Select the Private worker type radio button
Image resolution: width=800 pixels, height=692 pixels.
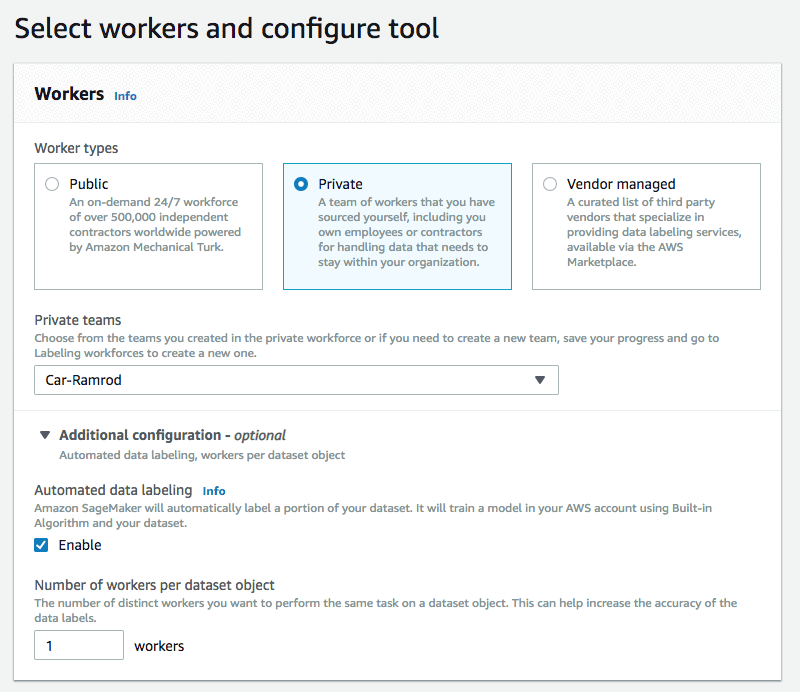[301, 184]
